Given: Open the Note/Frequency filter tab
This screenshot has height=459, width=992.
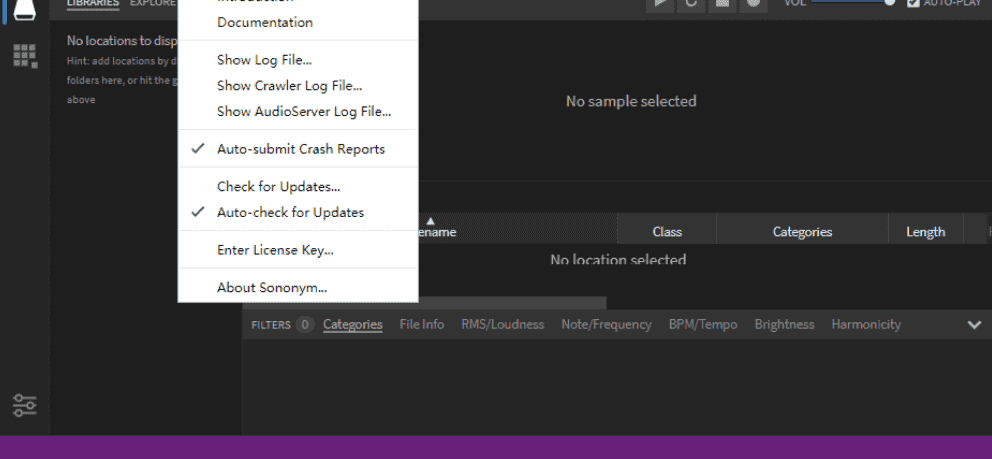Looking at the screenshot, I should (x=606, y=324).
